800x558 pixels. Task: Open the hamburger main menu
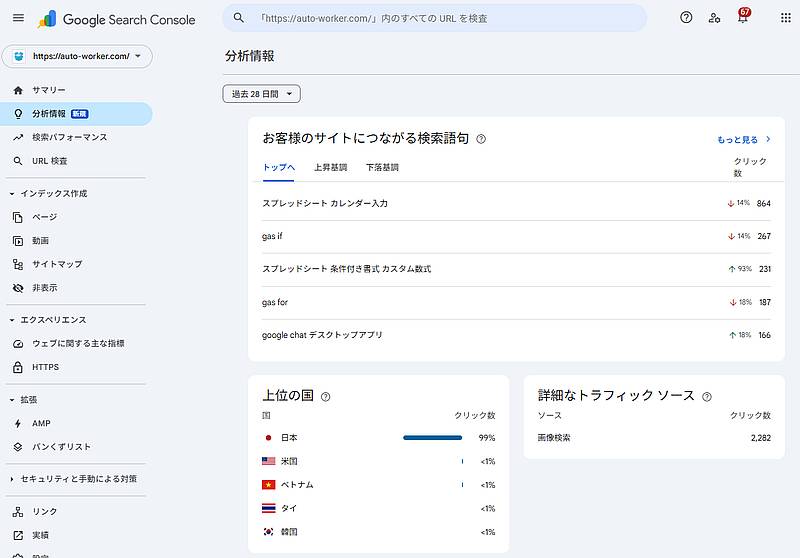(18, 18)
